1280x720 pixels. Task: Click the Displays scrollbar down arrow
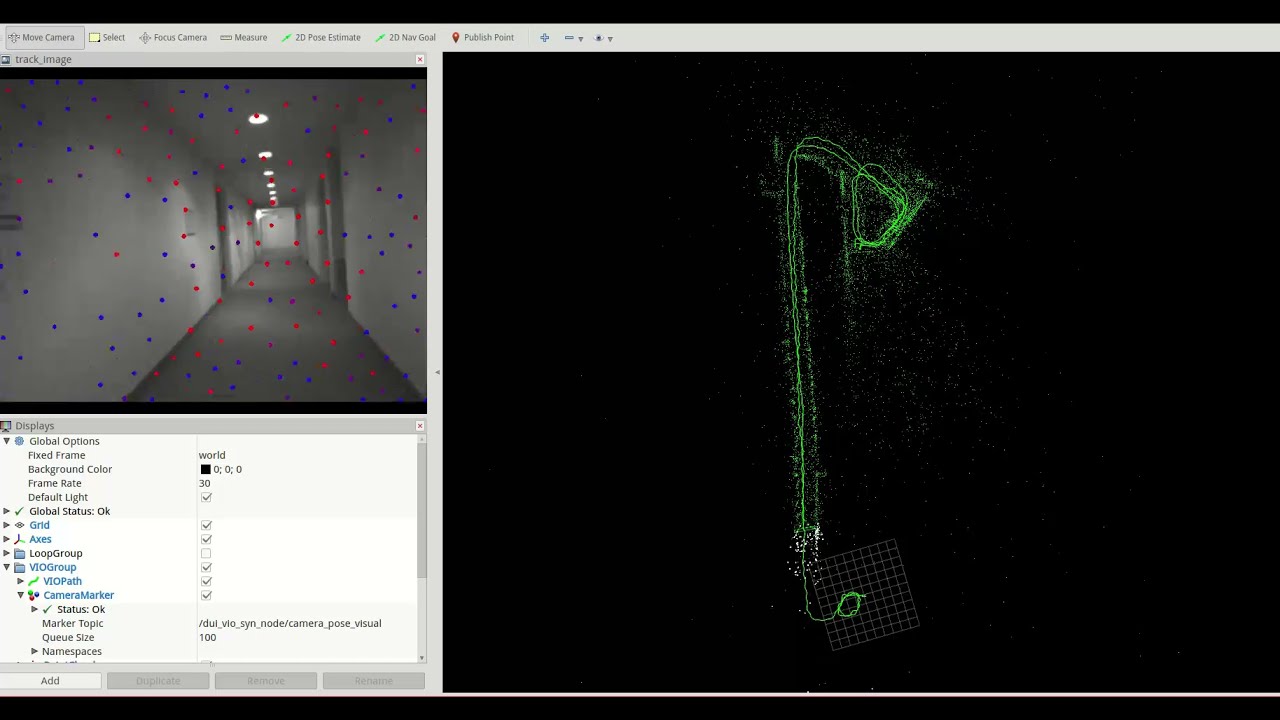click(421, 658)
